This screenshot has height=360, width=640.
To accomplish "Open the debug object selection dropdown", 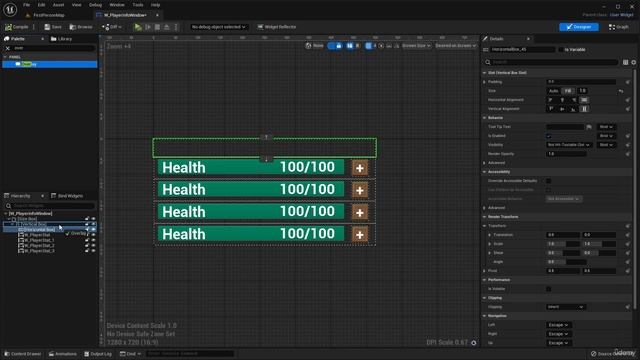I will click(219, 27).
